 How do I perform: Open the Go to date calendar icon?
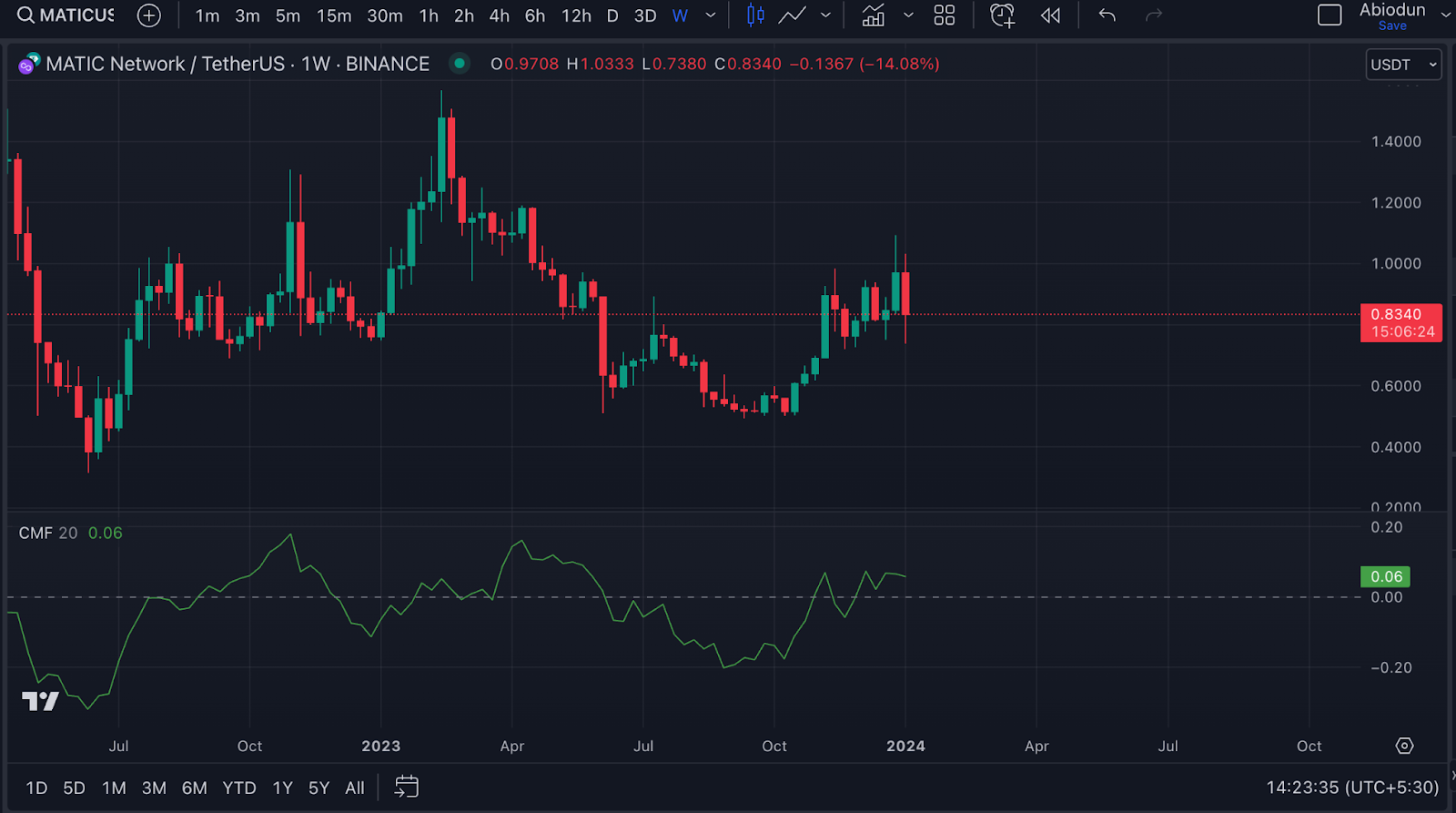click(x=406, y=787)
